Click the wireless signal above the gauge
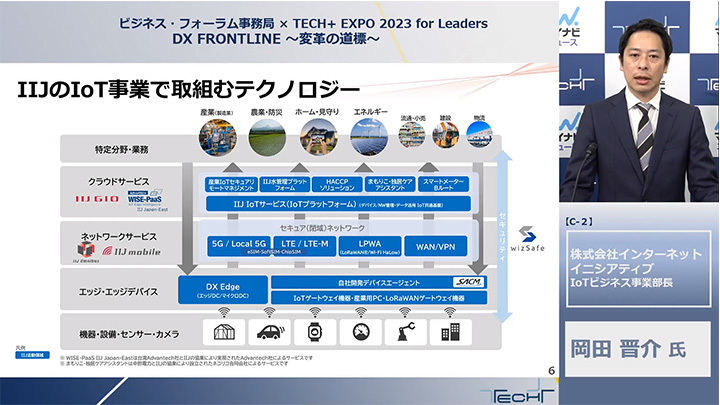720x405 pixels. tap(360, 312)
